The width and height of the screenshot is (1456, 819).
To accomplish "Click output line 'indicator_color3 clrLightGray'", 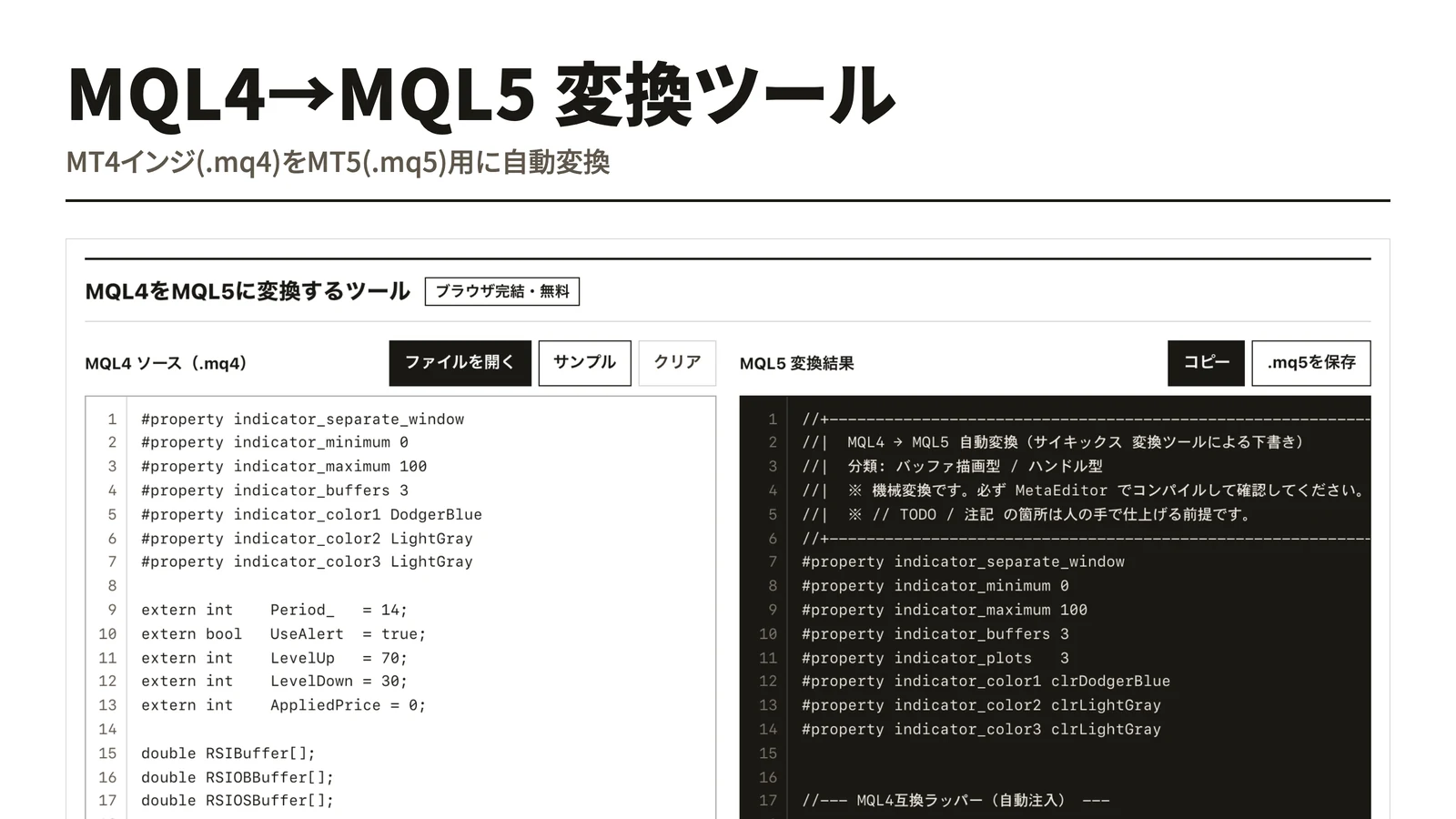I will (x=981, y=729).
